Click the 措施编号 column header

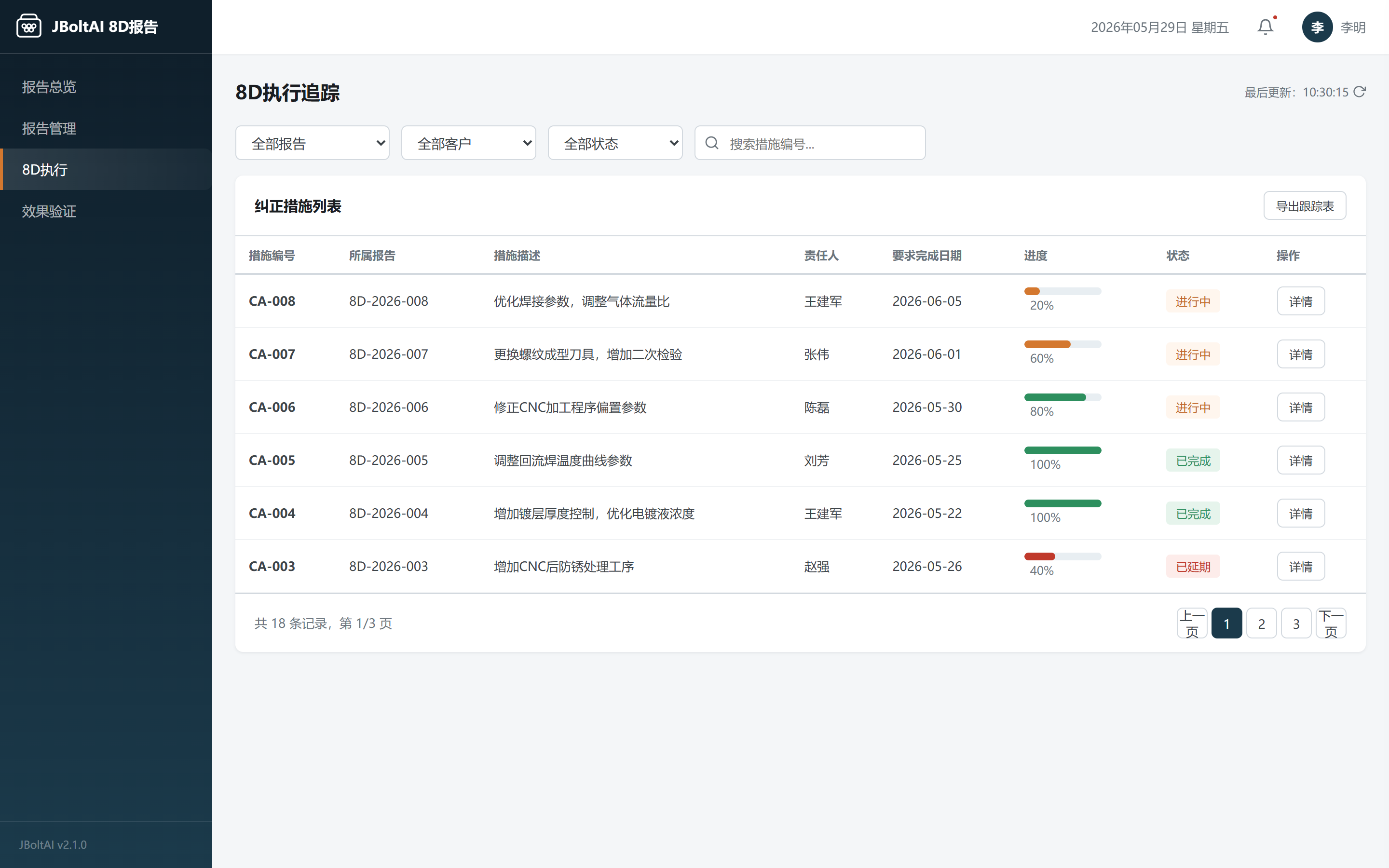(x=272, y=256)
